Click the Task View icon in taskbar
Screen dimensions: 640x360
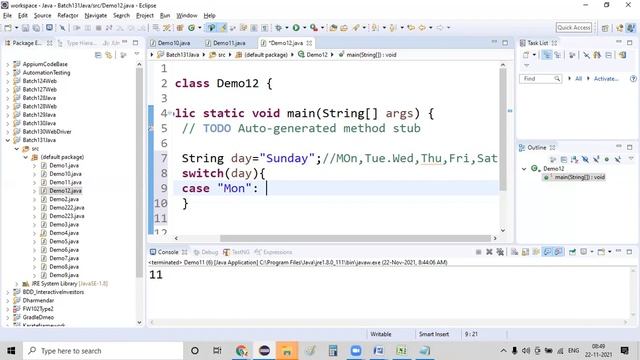point(217,351)
